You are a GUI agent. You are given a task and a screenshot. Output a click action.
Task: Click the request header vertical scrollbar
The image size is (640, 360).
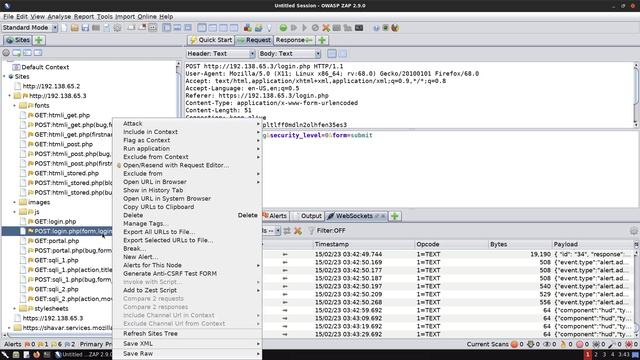[x=636, y=95]
